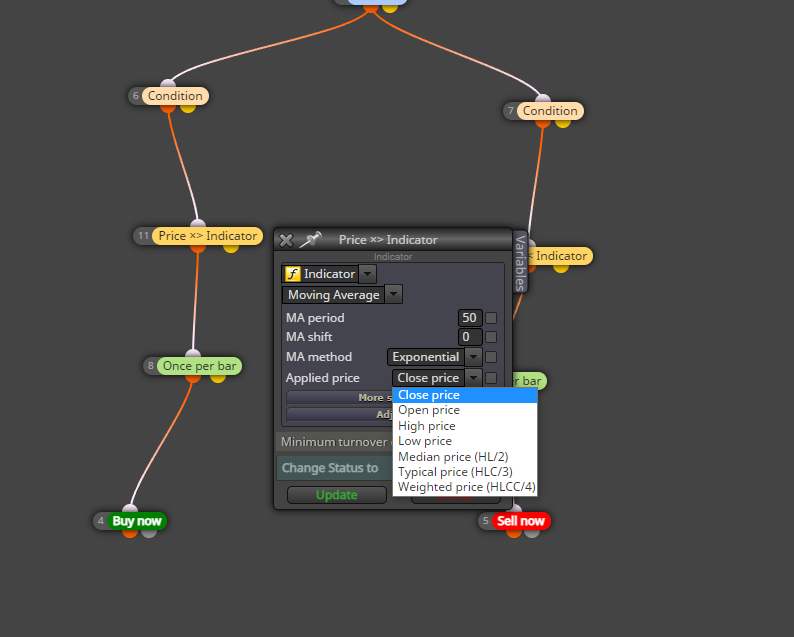Click the dialog title Price x> Indicator

(388, 240)
